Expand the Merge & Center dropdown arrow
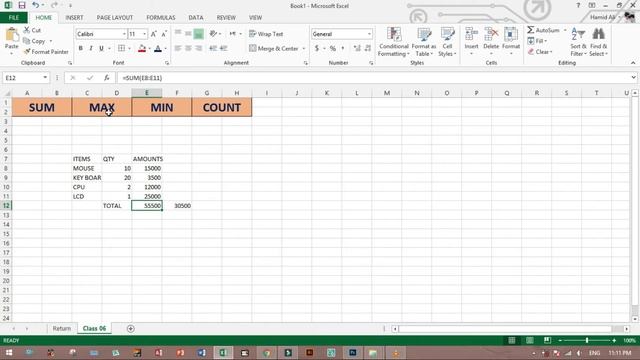The height and width of the screenshot is (360, 640). tap(304, 49)
